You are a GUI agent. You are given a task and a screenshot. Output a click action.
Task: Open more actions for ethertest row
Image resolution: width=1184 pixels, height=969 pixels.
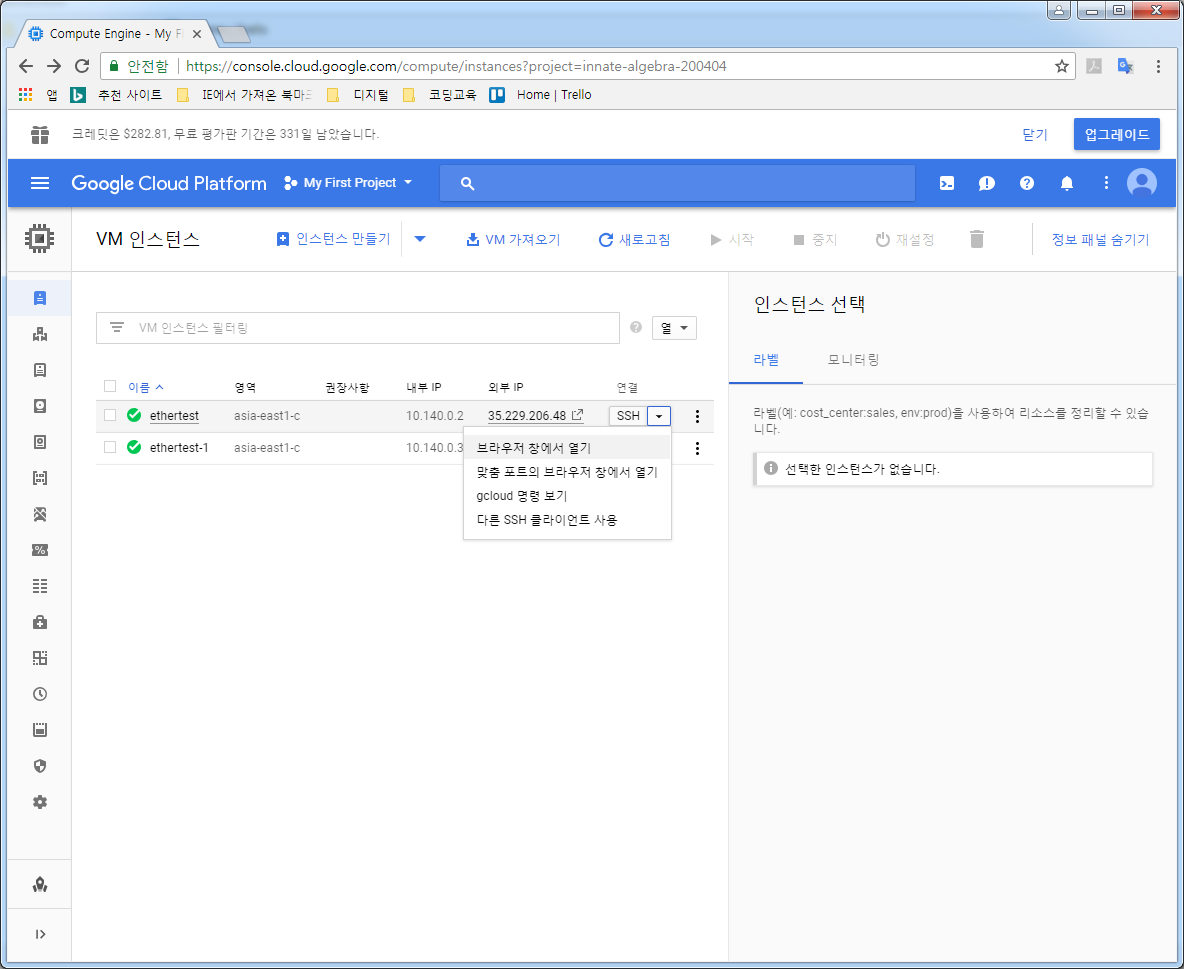(x=697, y=416)
